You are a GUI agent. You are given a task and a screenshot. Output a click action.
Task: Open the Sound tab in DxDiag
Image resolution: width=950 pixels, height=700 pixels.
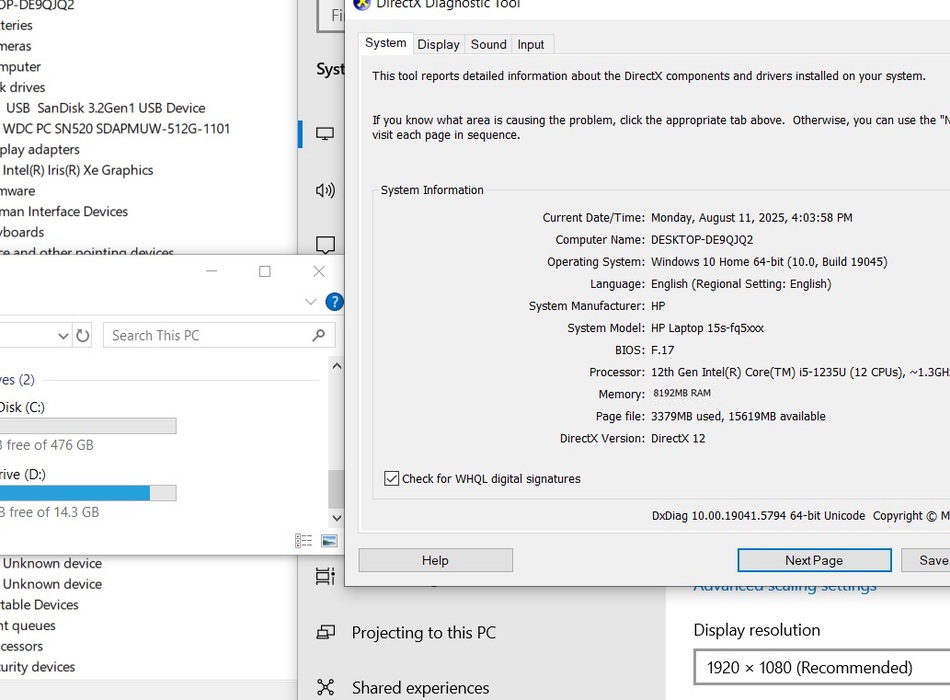(488, 44)
